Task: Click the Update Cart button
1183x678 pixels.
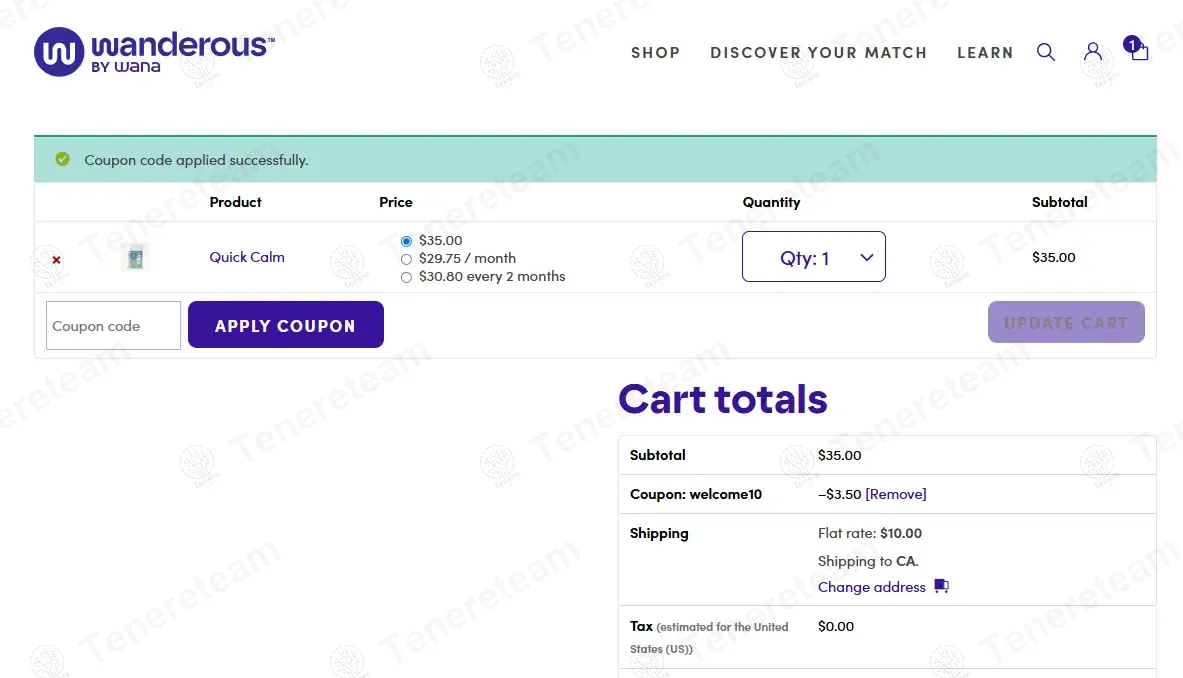Action: 1066,322
